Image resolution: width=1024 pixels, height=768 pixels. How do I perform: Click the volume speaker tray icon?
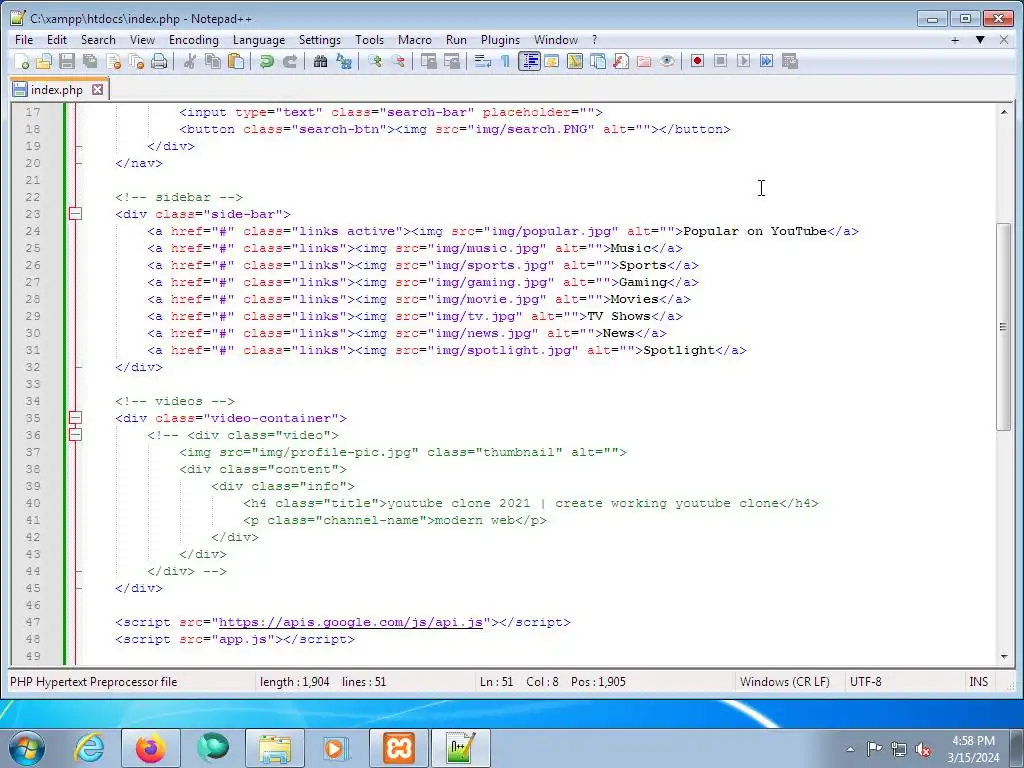(923, 749)
